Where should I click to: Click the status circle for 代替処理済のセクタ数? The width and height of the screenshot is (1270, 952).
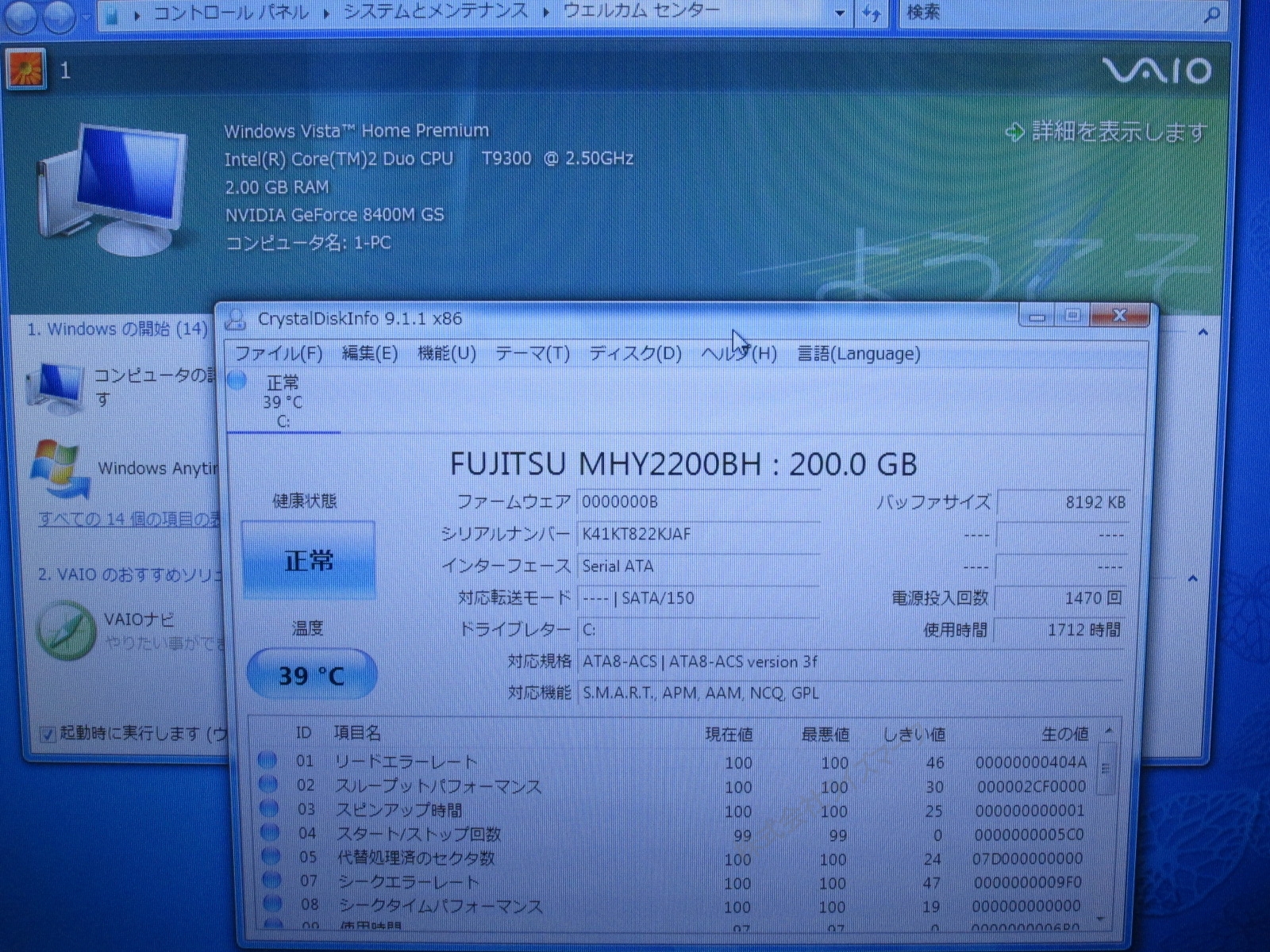tap(270, 856)
